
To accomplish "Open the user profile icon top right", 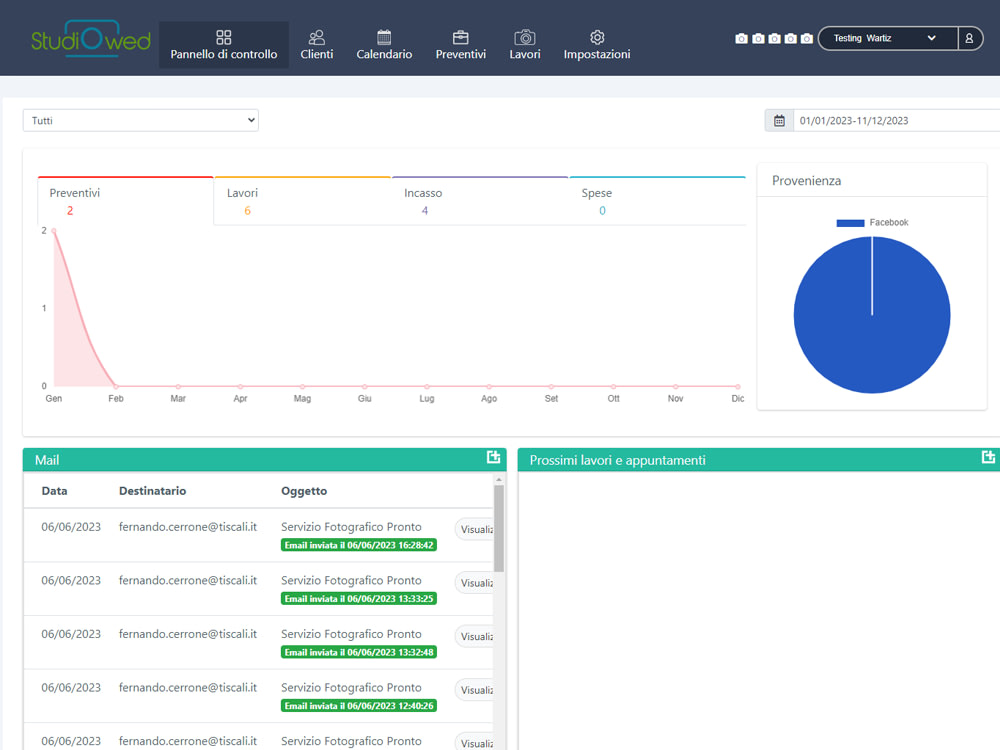I will coord(970,38).
